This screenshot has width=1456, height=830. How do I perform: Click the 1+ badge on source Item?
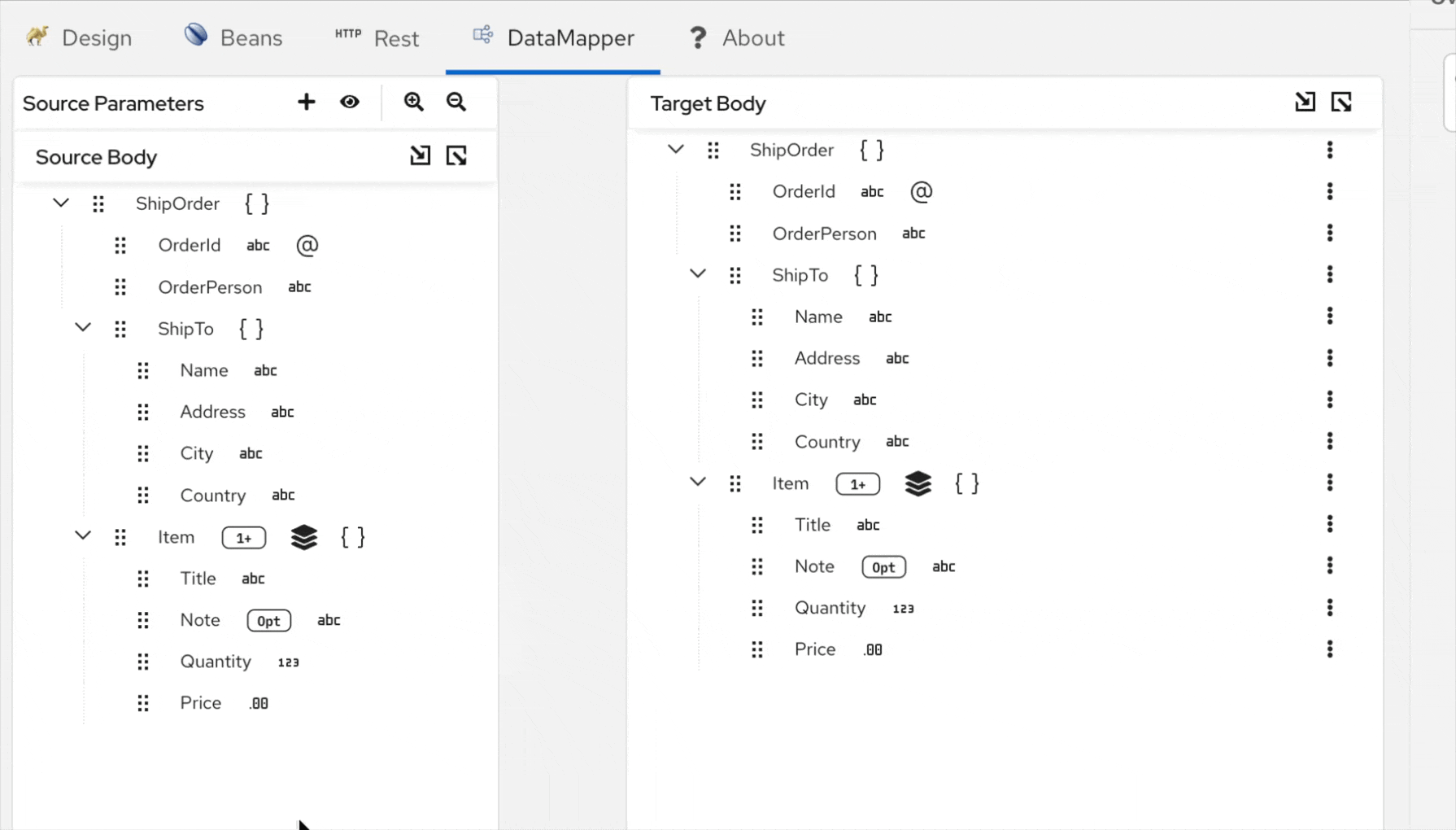(x=244, y=538)
